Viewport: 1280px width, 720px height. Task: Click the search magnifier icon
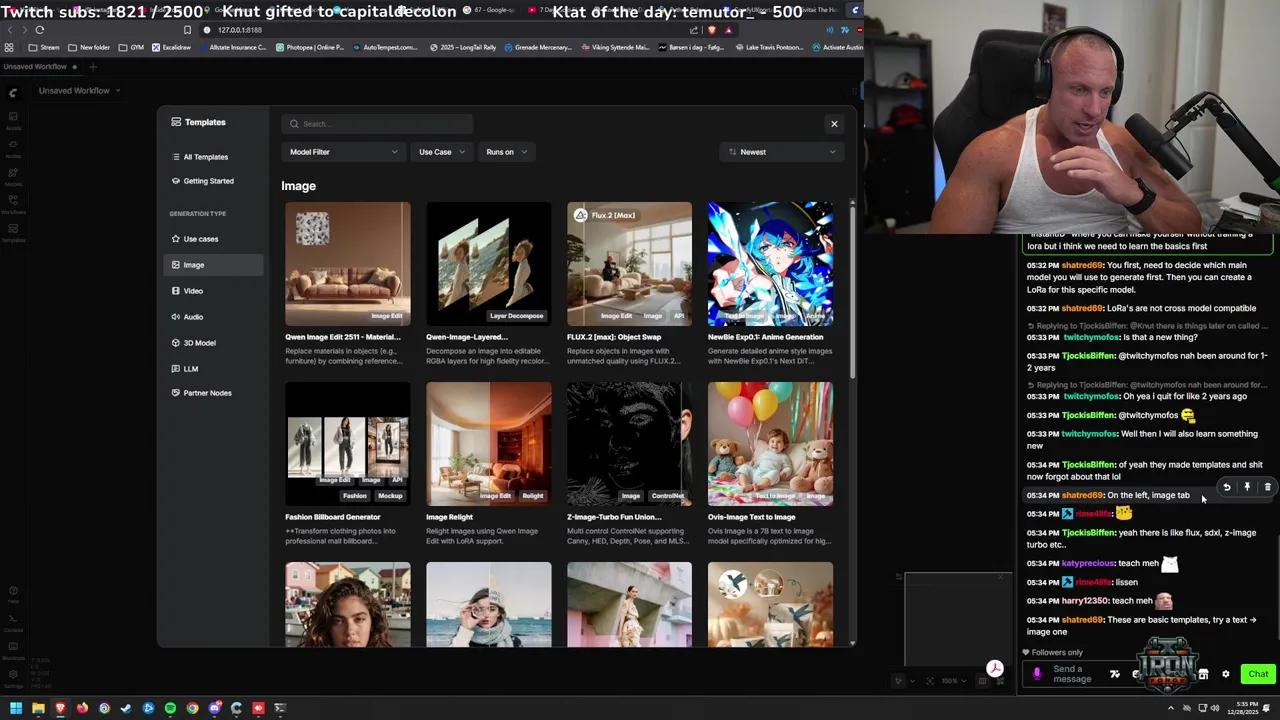294,124
